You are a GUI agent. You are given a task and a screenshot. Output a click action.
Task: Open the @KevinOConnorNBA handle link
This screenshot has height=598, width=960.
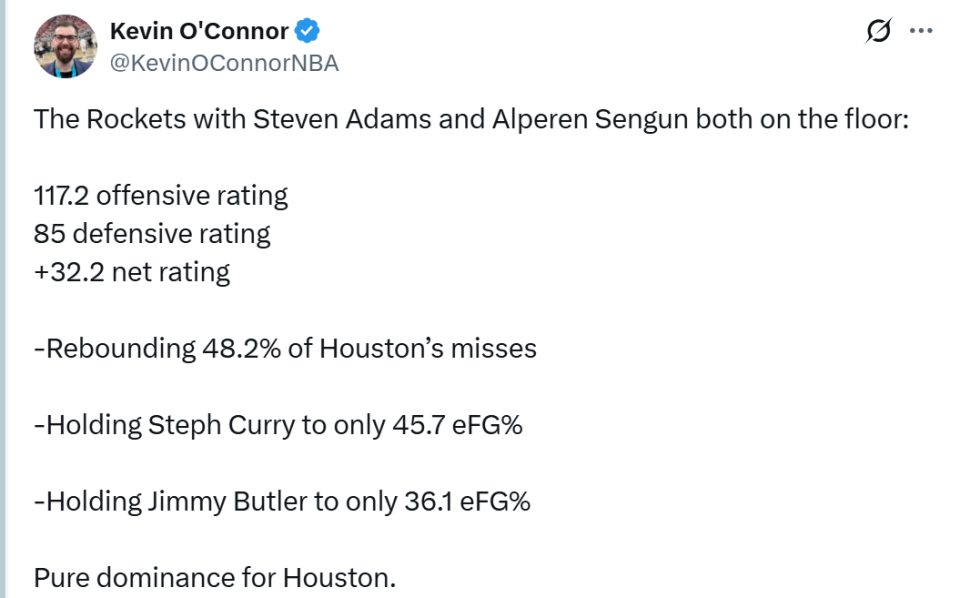tap(224, 63)
